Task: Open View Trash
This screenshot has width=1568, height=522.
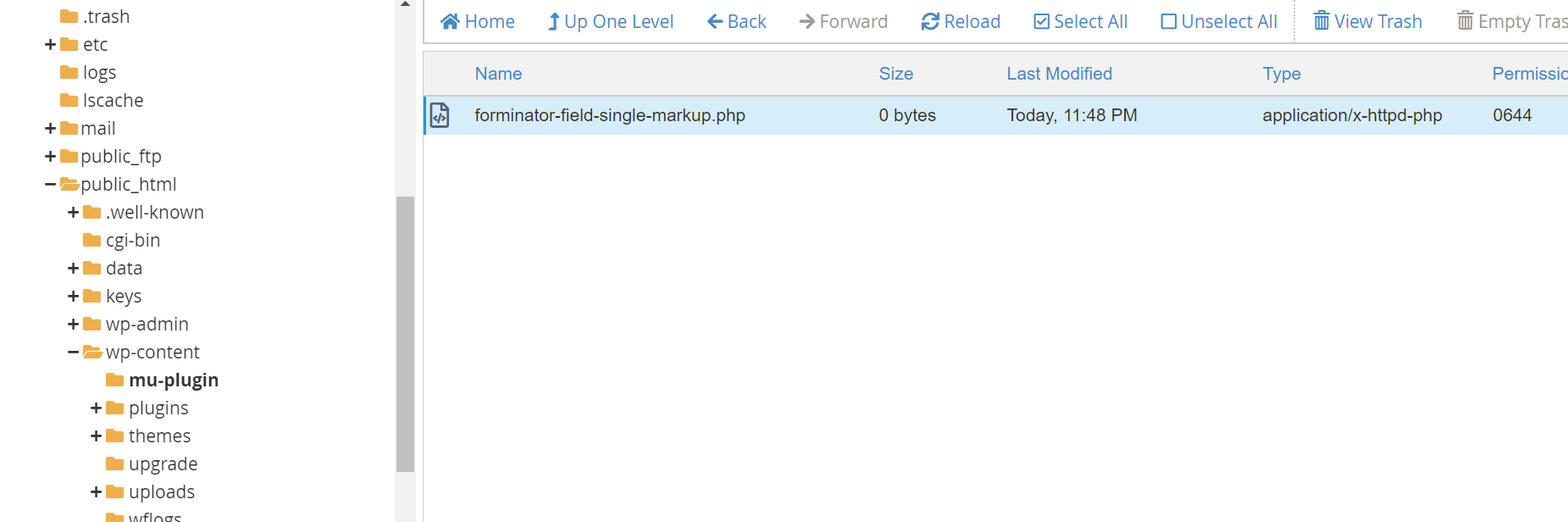Action: [x=1367, y=21]
